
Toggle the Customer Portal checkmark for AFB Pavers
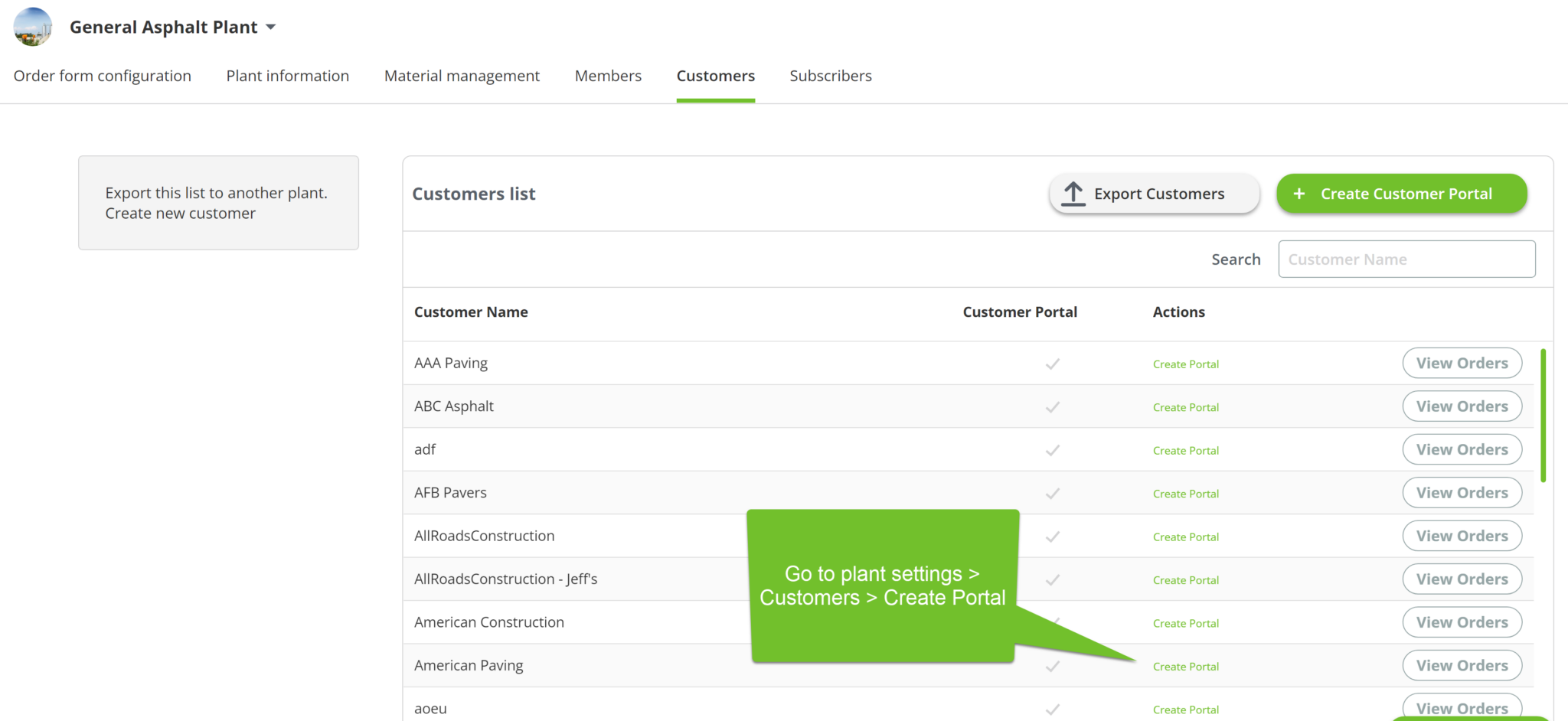[1053, 494]
